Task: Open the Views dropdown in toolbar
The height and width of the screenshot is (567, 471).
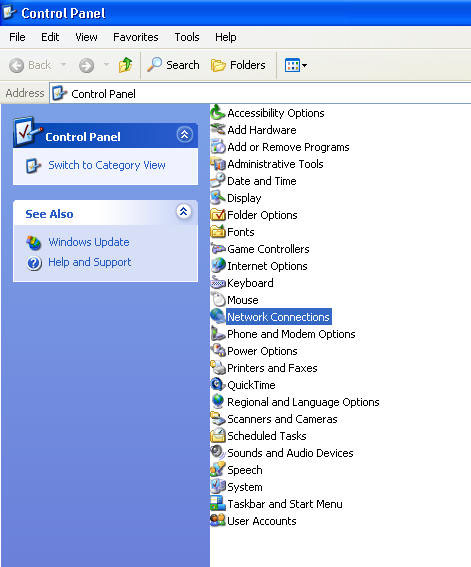Action: 296,65
